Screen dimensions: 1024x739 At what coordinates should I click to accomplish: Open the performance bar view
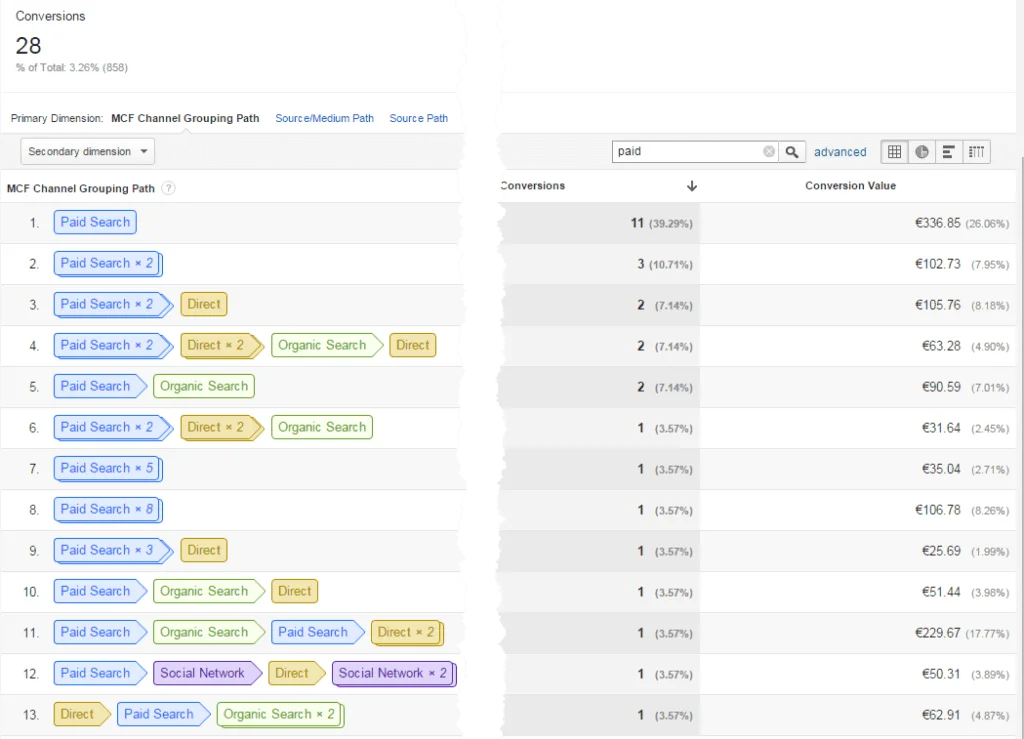948,151
